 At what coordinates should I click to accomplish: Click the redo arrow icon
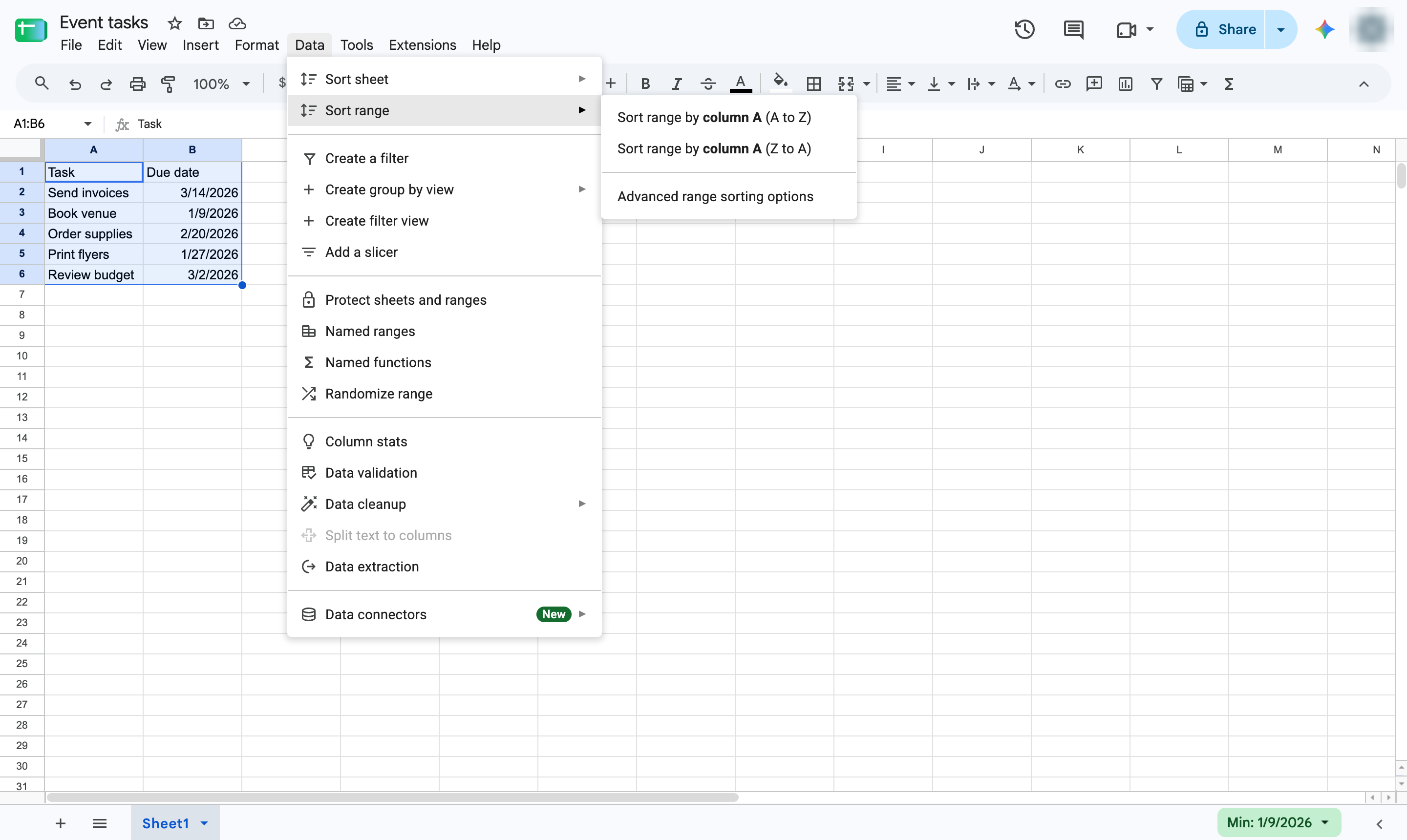pyautogui.click(x=106, y=84)
